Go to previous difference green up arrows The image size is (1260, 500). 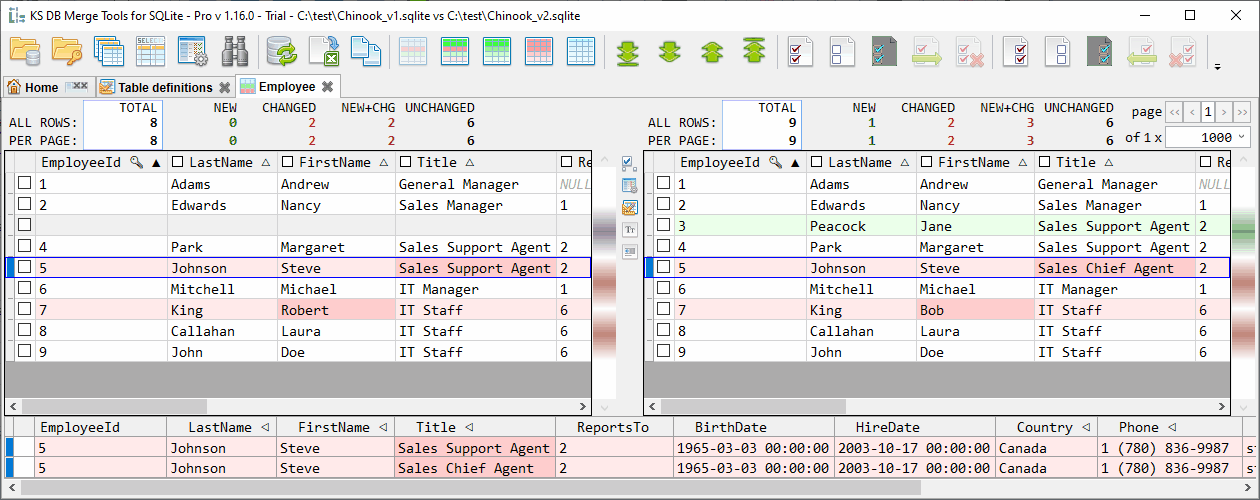click(x=712, y=51)
